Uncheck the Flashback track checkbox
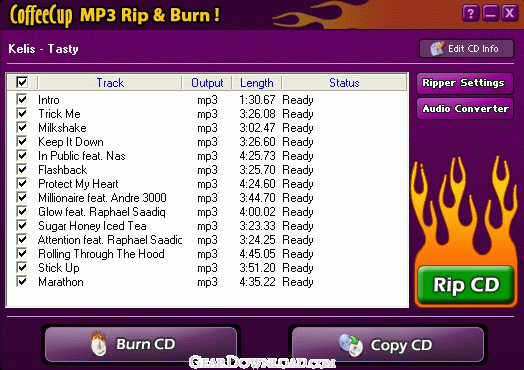 point(22,169)
